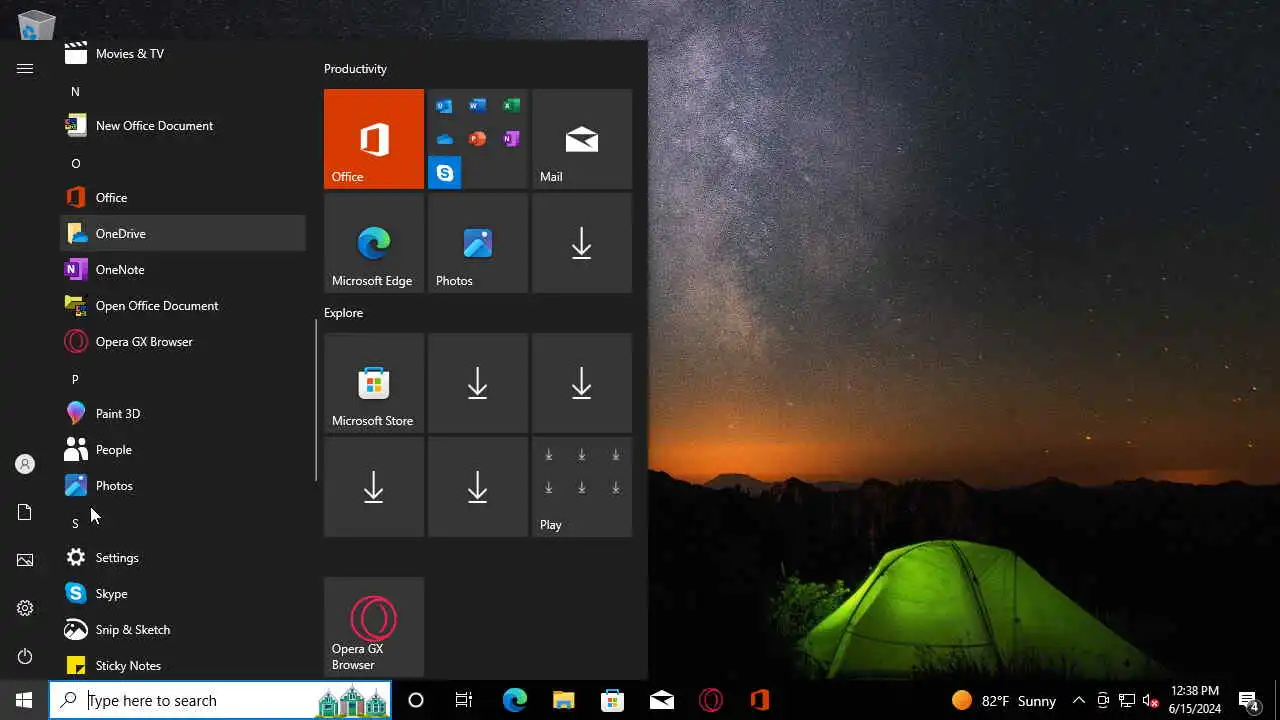Open Movies & TV from app list

pos(183,54)
